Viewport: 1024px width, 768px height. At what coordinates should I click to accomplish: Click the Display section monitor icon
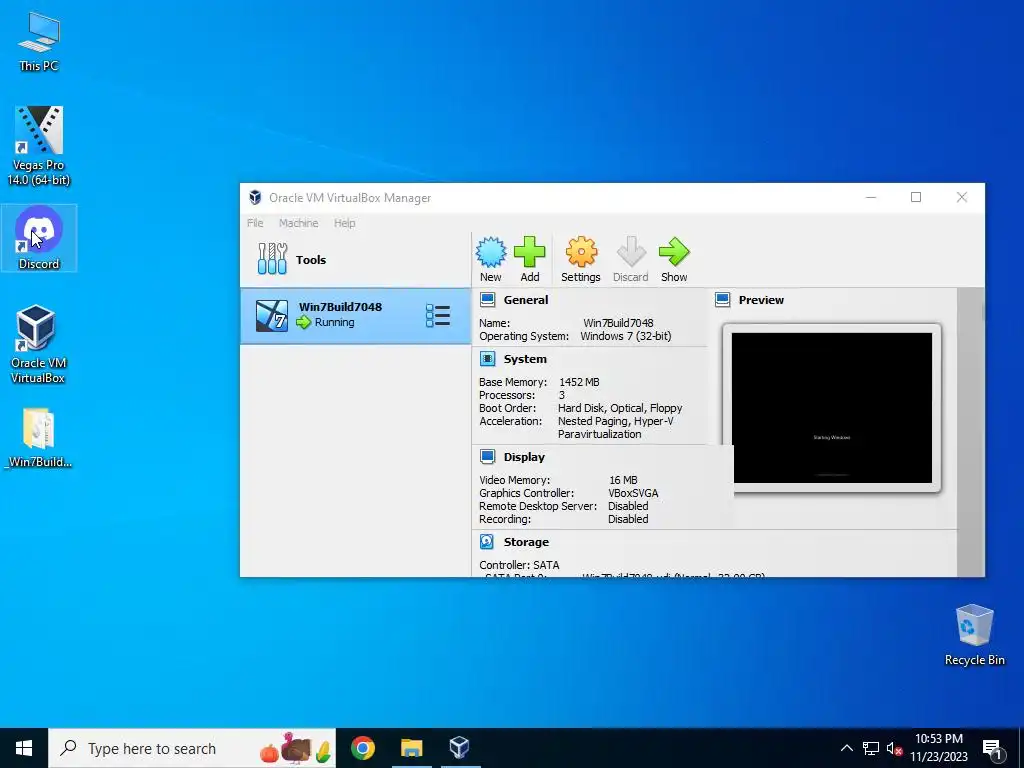[x=487, y=456]
